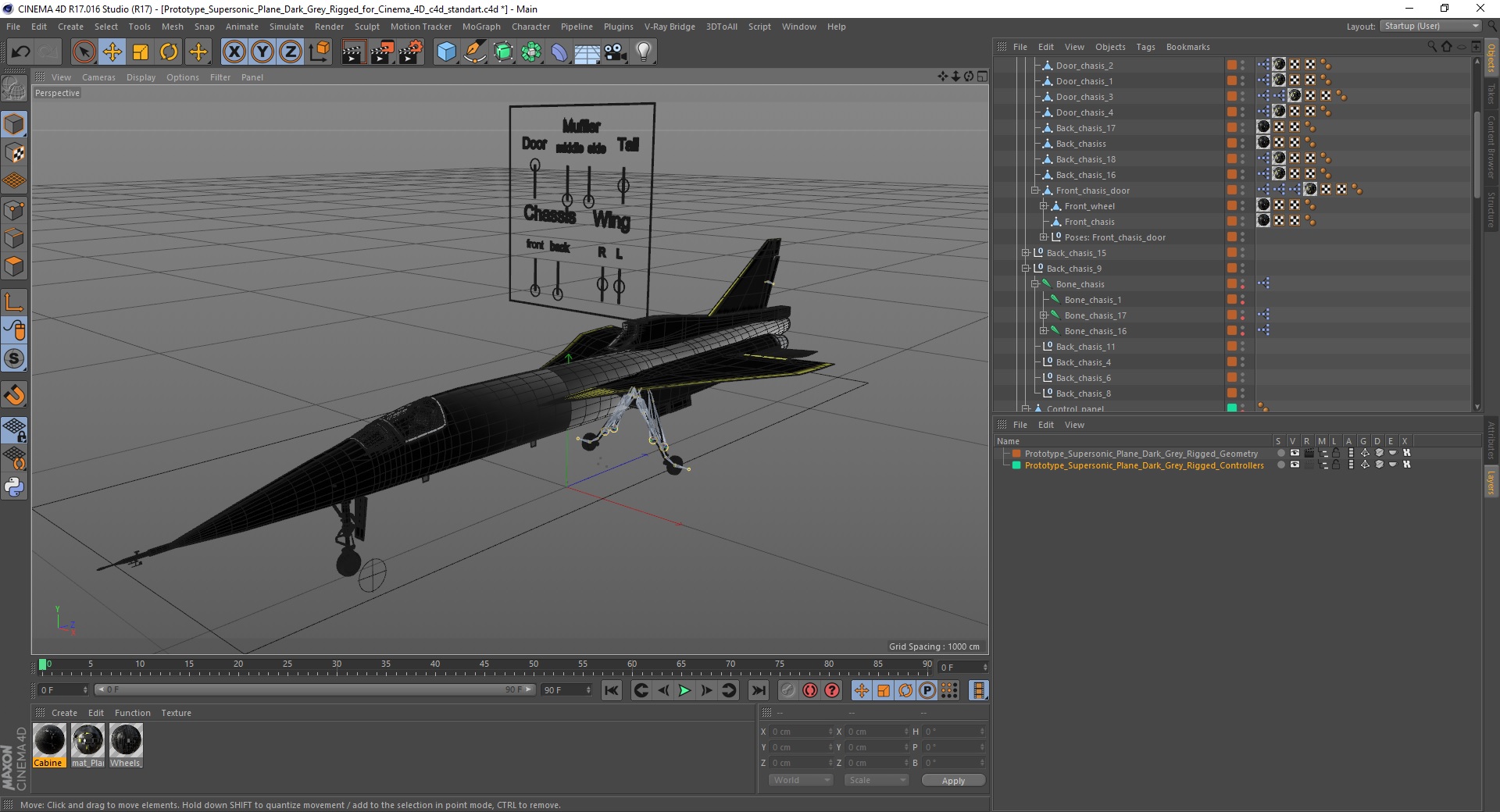The height and width of the screenshot is (812, 1500).
Task: Click the Coordinate System icon
Action: click(x=319, y=52)
